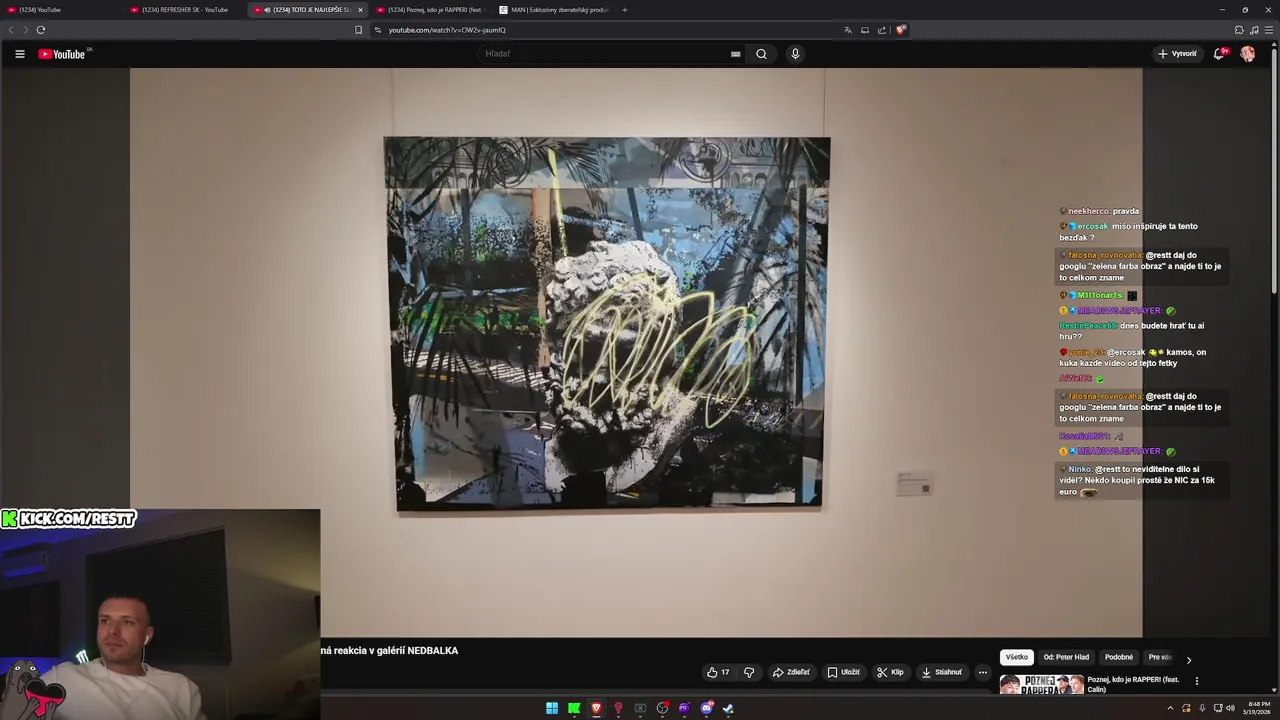Switch to the MAN Exkluzívny zberateľský tab
This screenshot has height=720, width=1280.
pos(553,10)
